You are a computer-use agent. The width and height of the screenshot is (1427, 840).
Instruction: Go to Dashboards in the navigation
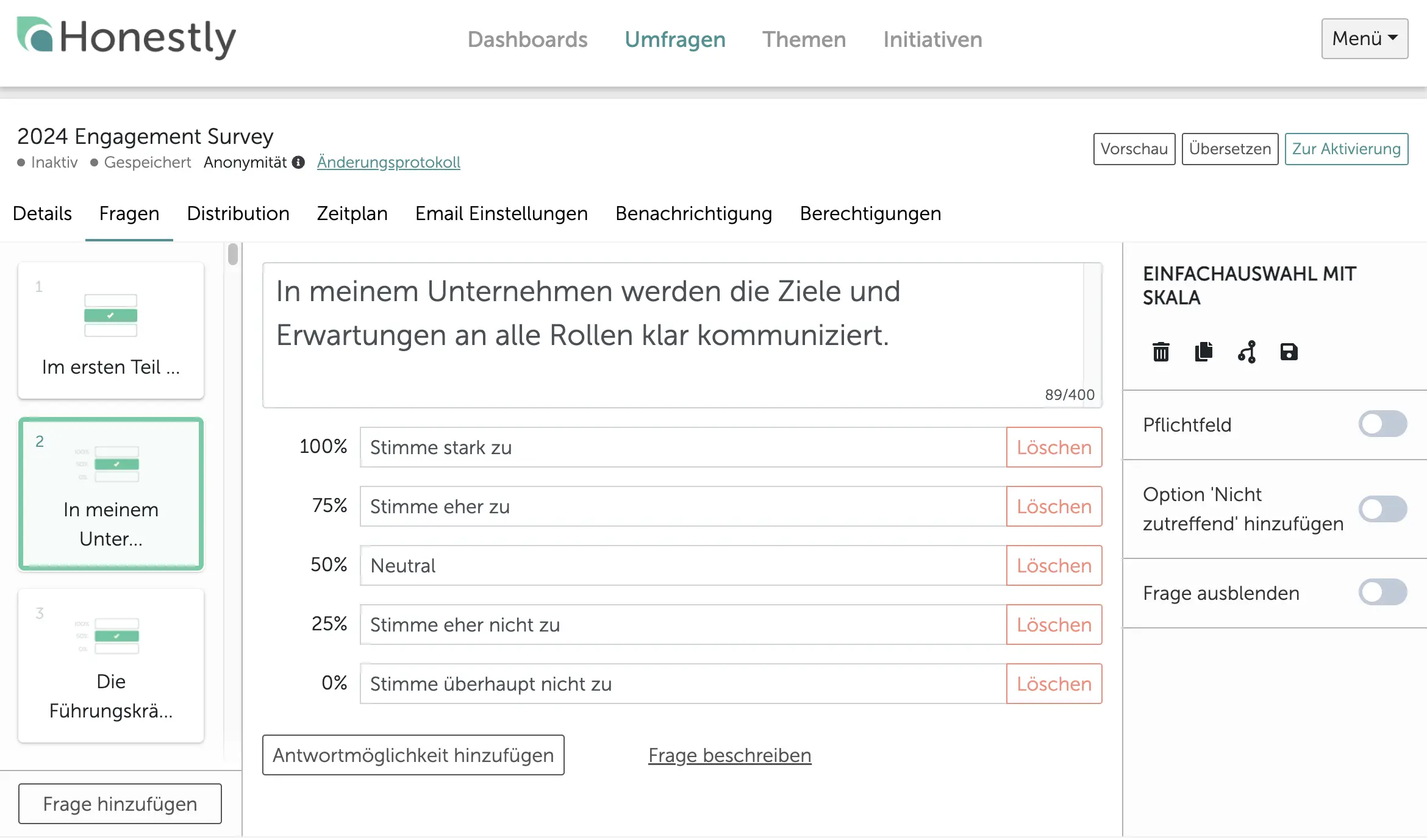point(528,39)
